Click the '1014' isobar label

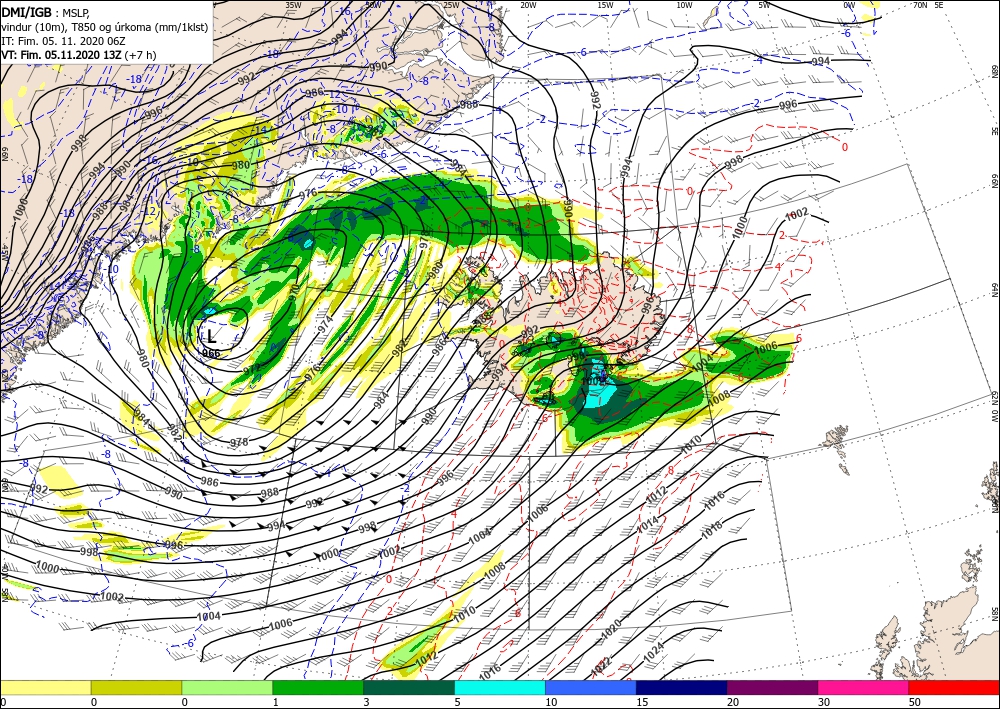[648, 525]
